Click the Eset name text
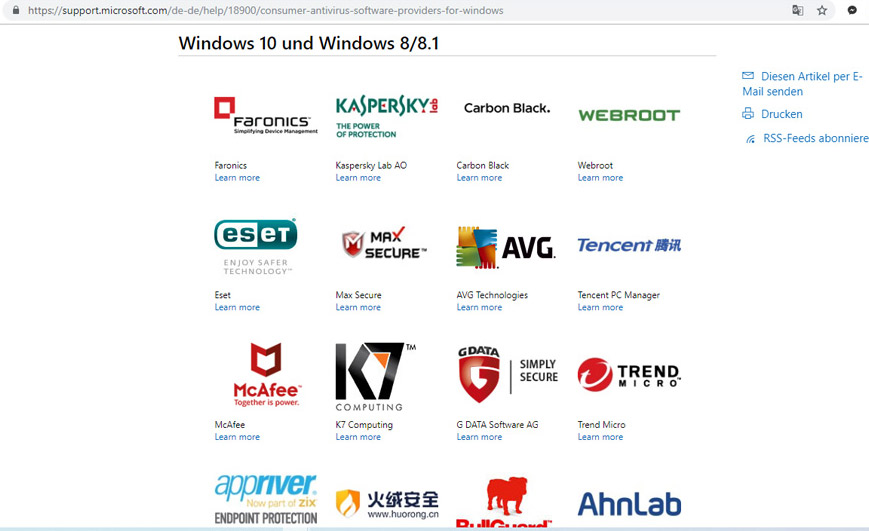The width and height of the screenshot is (869, 531). pos(223,295)
